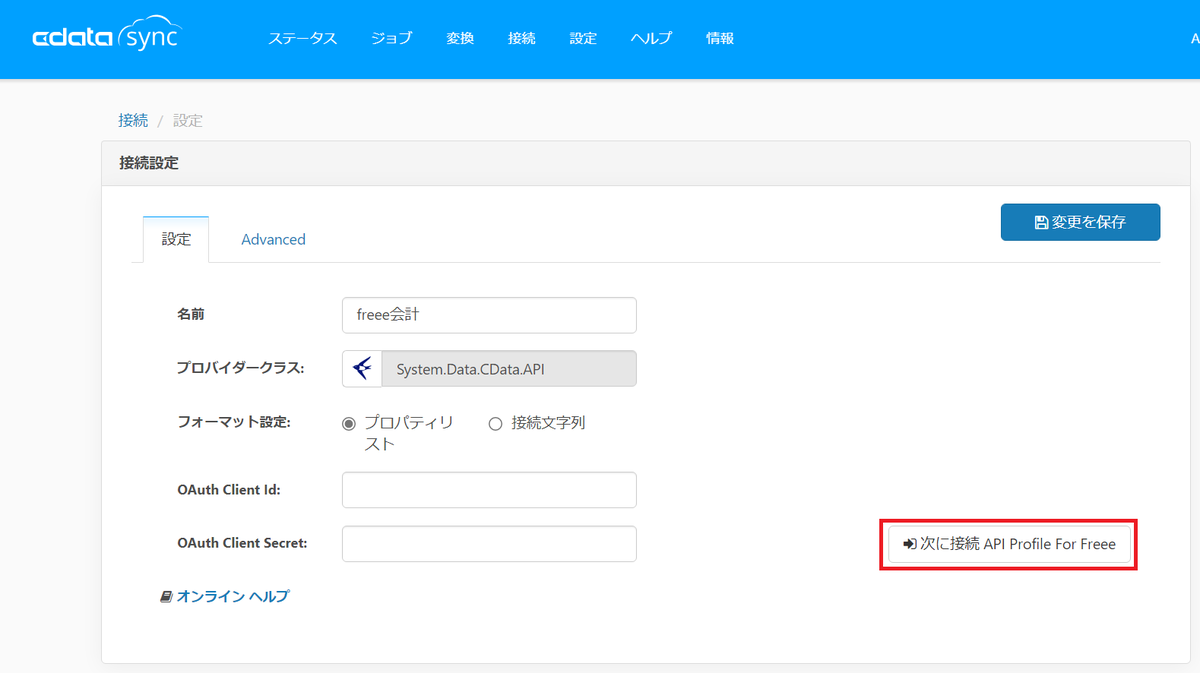Click the 接続 breadcrumb link

[x=133, y=120]
